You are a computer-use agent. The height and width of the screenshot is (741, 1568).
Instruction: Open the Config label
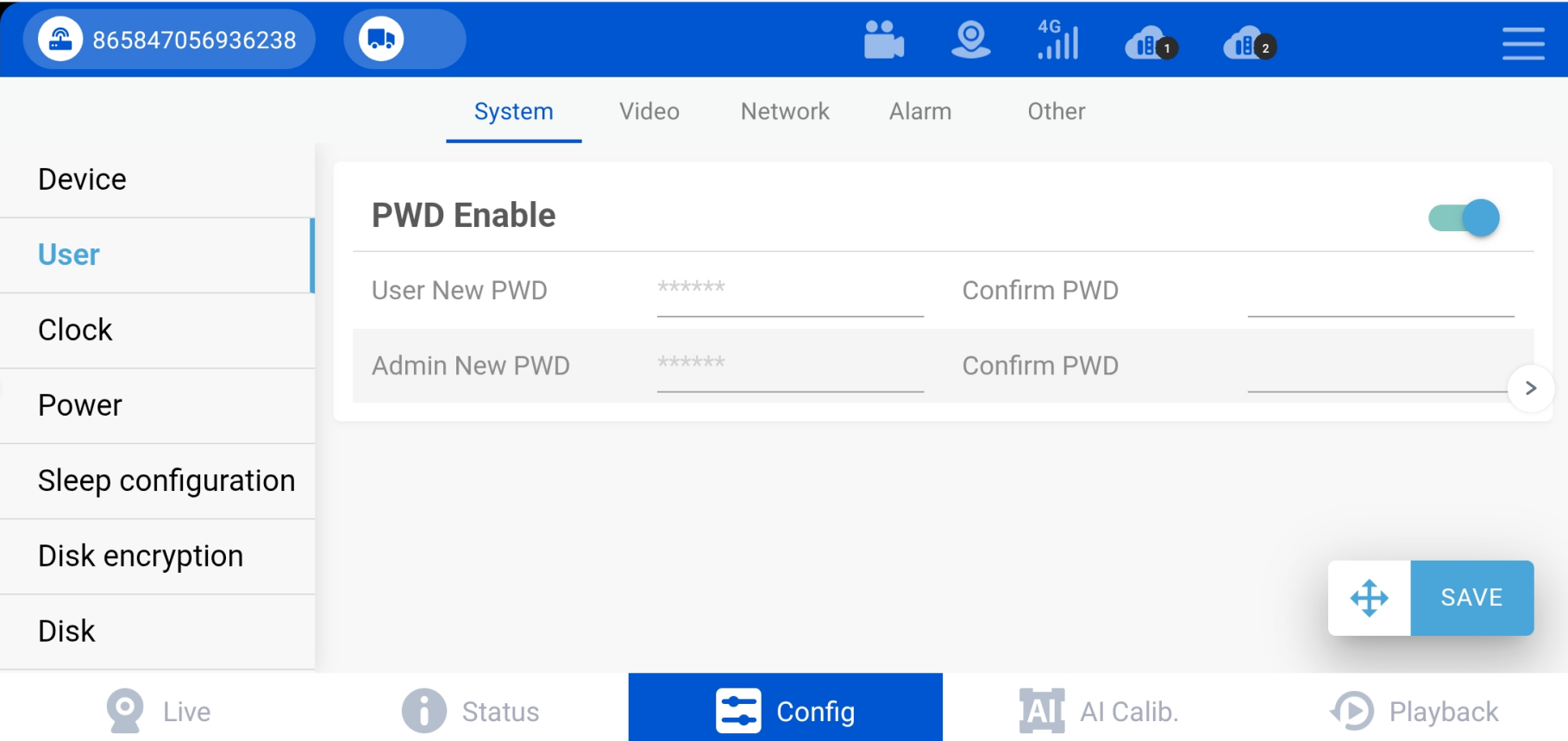[816, 712]
